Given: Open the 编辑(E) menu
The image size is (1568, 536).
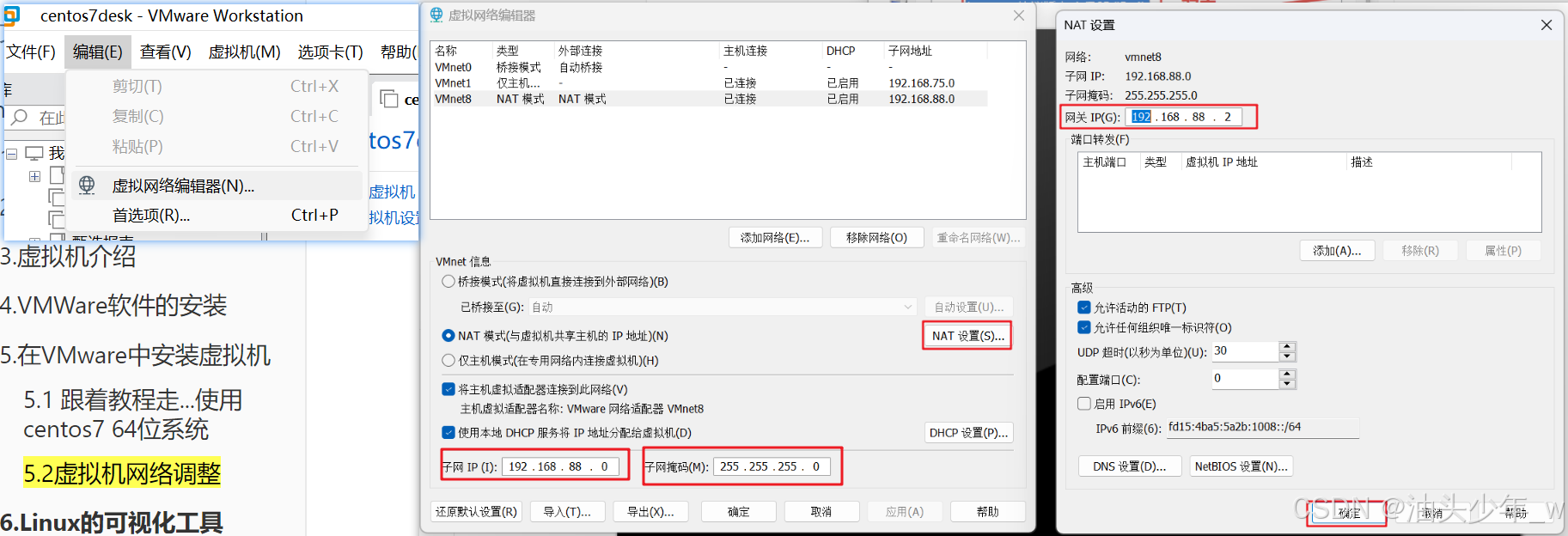Looking at the screenshot, I should pos(98,52).
